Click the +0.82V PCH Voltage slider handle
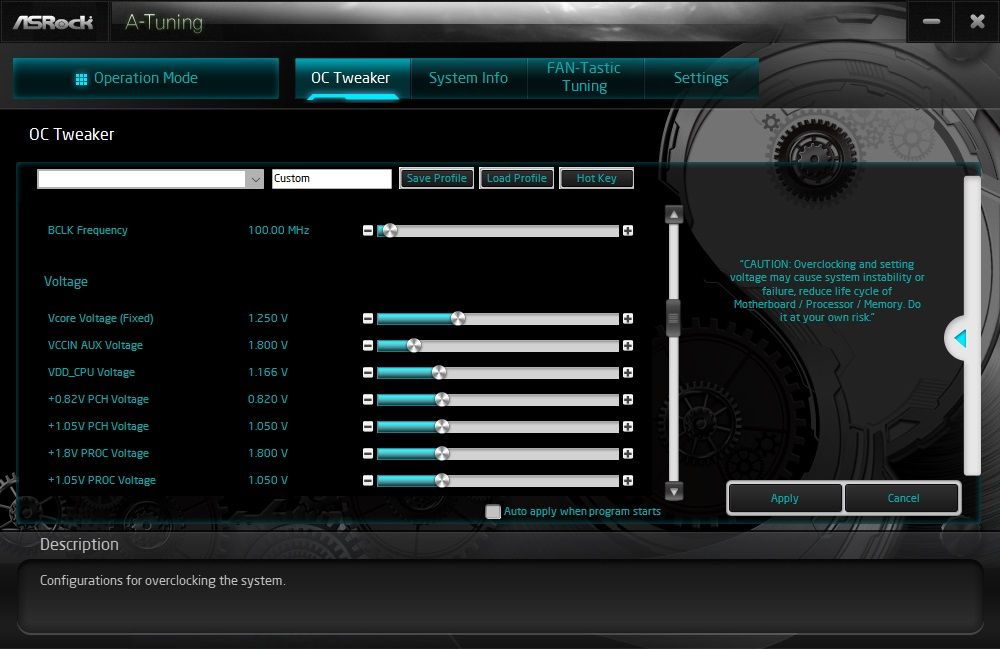The height and width of the screenshot is (649, 1000). [442, 399]
